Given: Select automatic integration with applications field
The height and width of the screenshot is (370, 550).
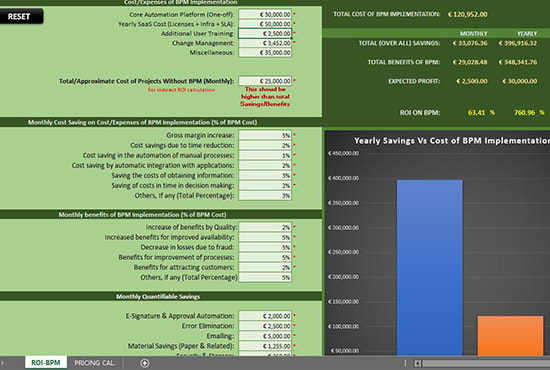Looking at the screenshot, I should 265,165.
